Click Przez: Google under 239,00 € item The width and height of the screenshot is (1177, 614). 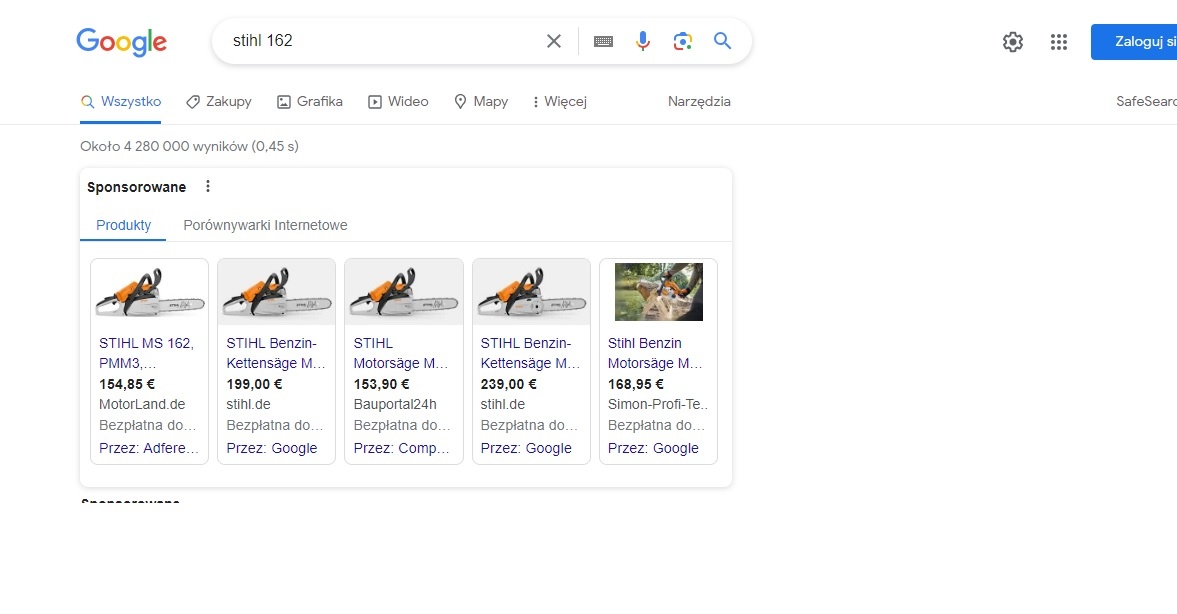[526, 448]
